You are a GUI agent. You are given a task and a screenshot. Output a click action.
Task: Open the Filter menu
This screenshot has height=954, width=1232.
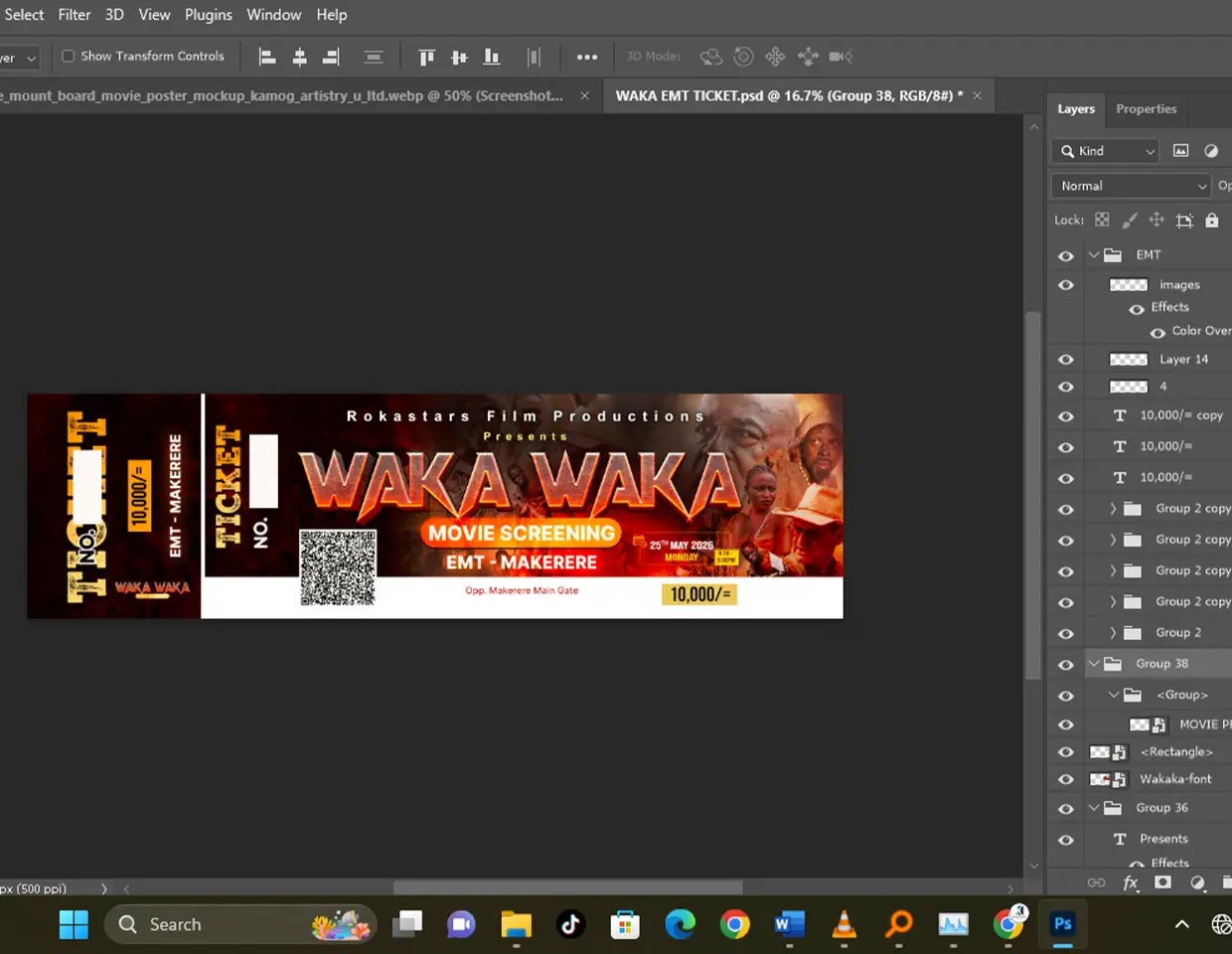[75, 15]
